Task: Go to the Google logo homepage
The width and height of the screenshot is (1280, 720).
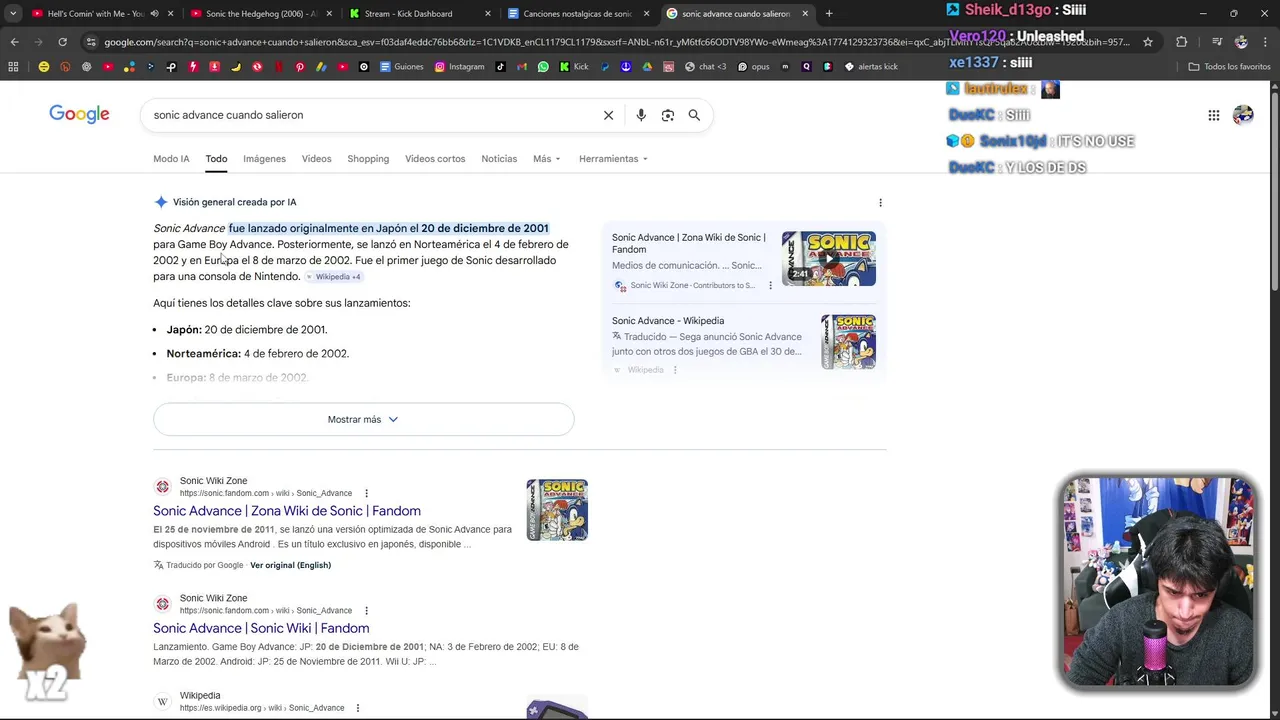Action: (79, 114)
